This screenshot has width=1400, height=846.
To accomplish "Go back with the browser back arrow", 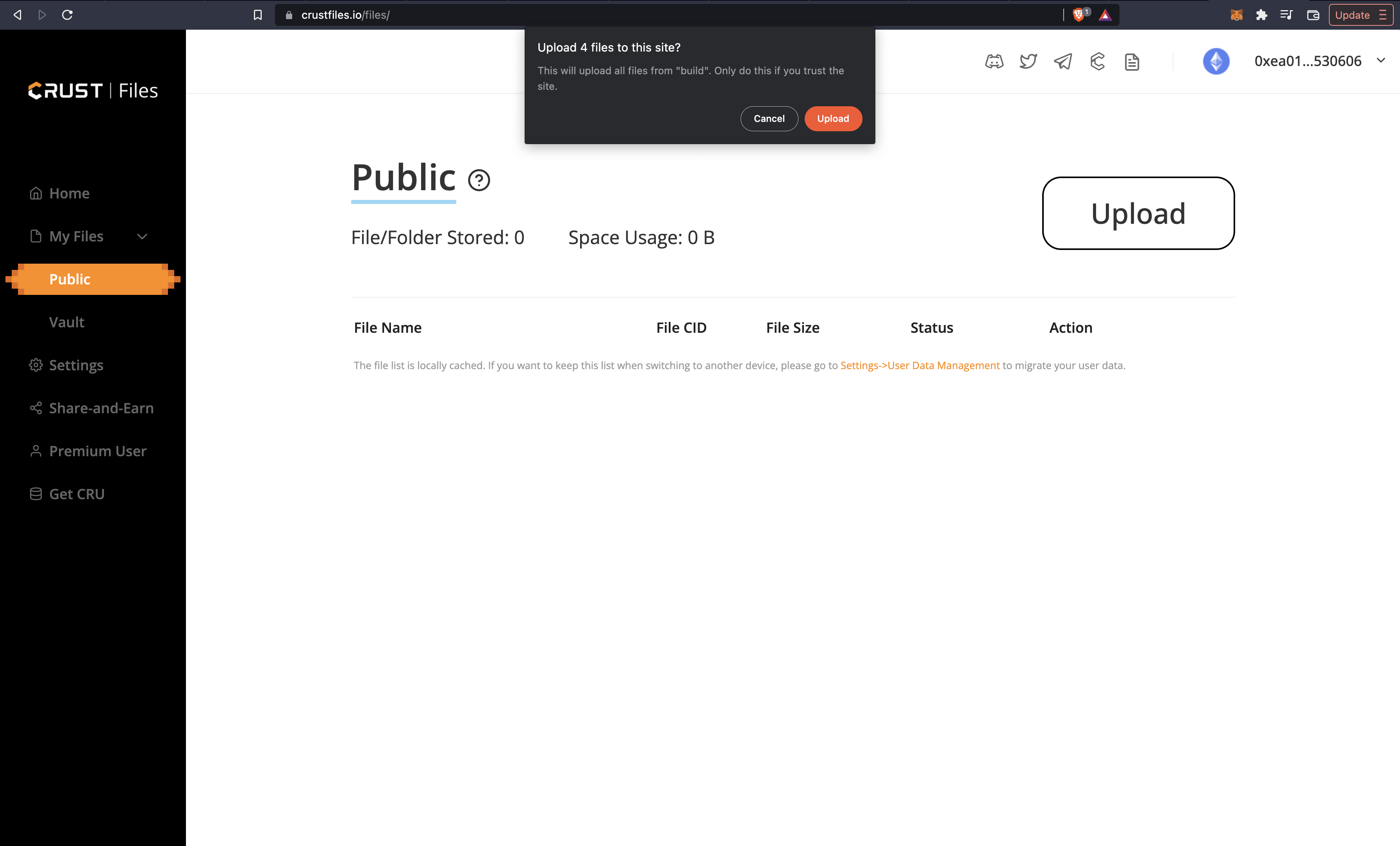I will click(18, 15).
